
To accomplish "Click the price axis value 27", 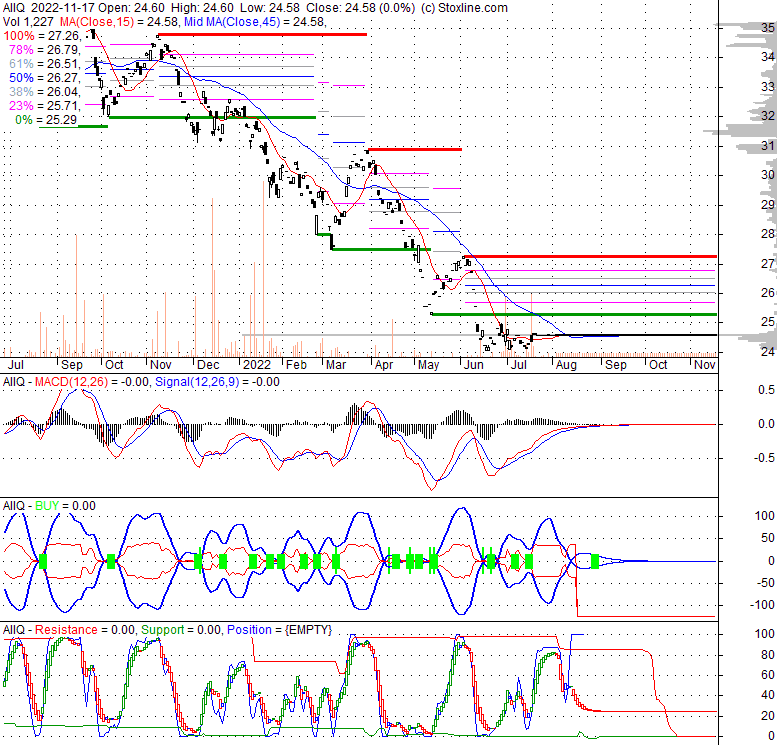I will [768, 263].
